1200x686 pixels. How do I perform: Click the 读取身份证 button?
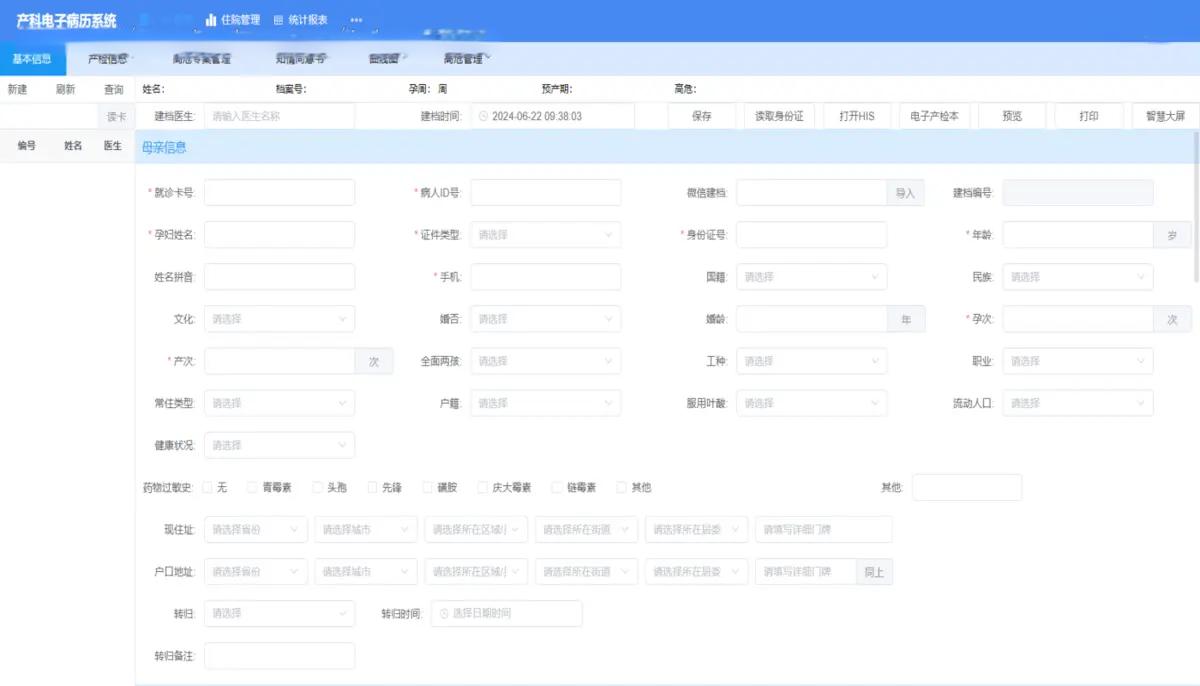pyautogui.click(x=779, y=116)
